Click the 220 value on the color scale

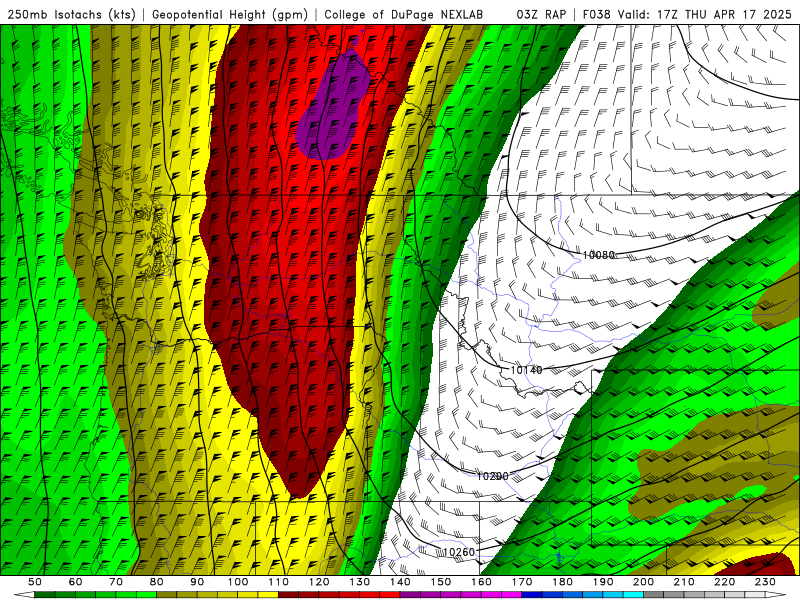[724, 582]
